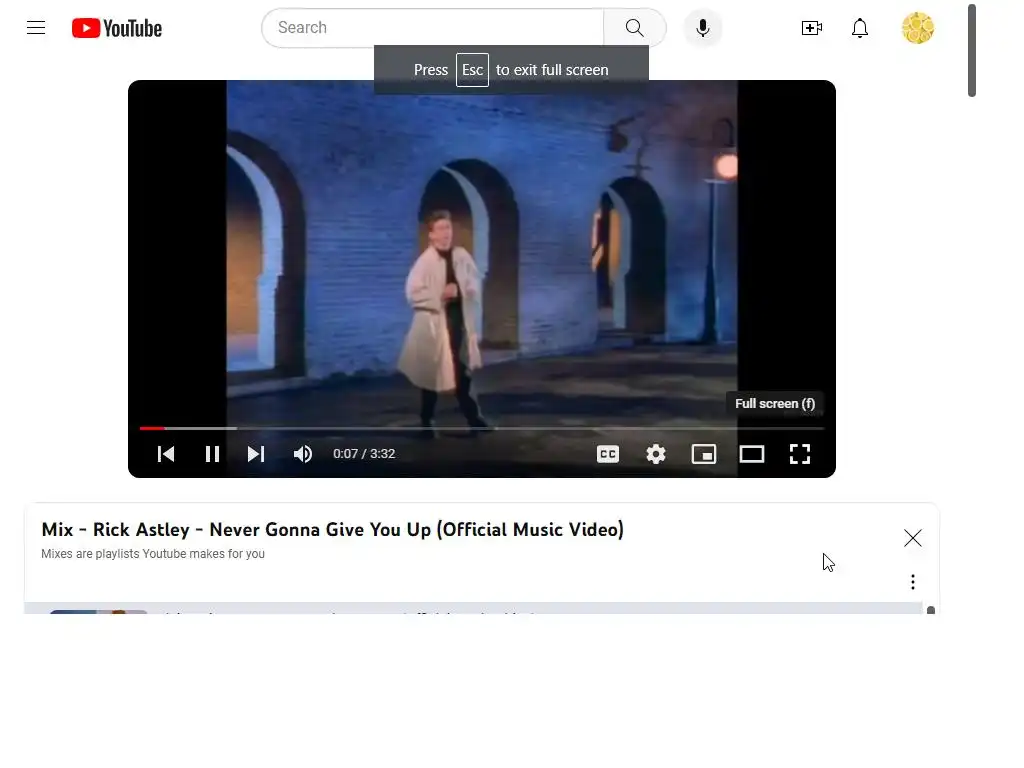Toggle theater mode view

752,454
